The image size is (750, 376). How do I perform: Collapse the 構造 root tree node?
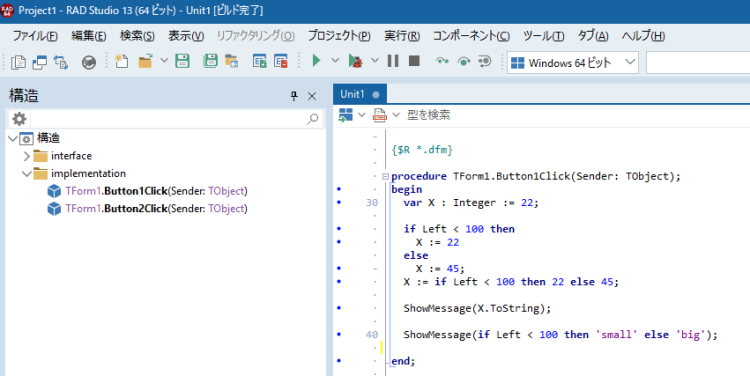13,139
